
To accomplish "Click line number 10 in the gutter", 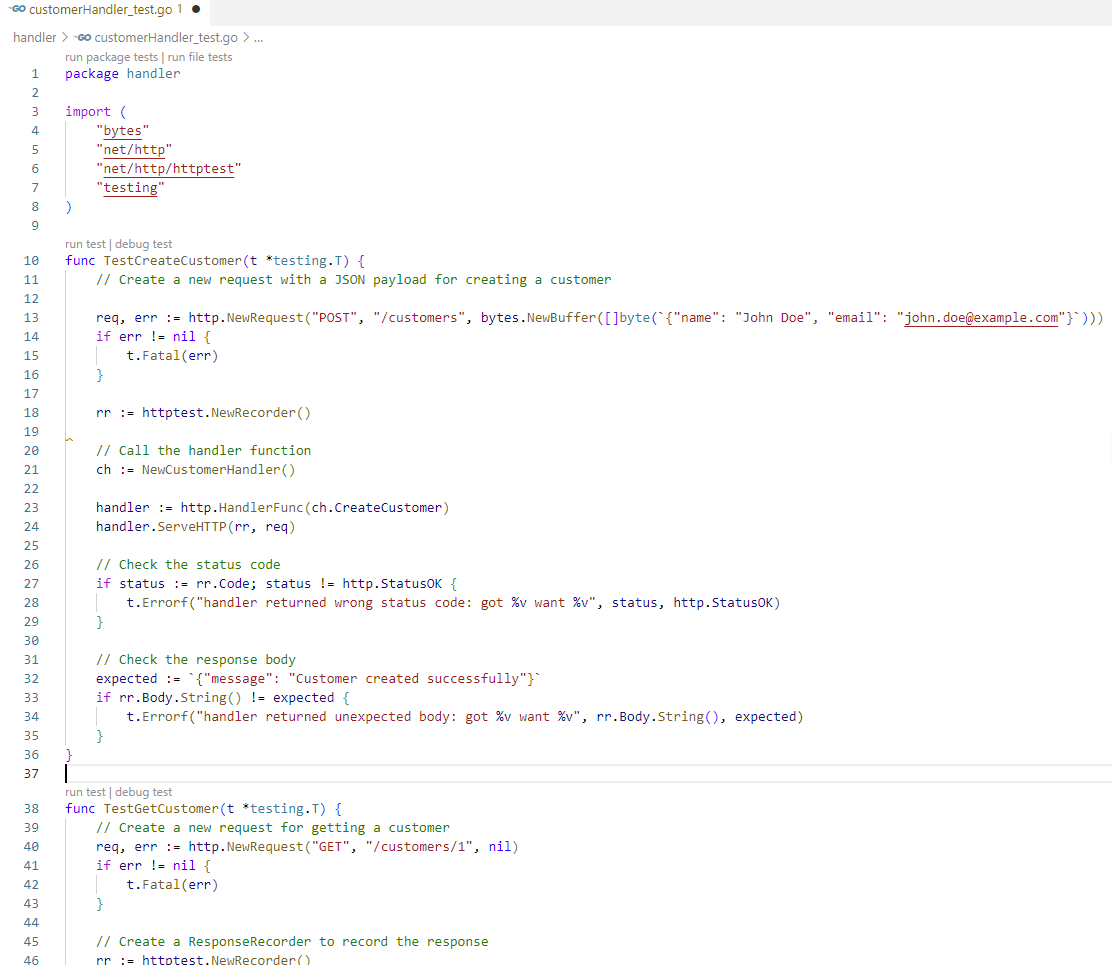I will point(31,261).
